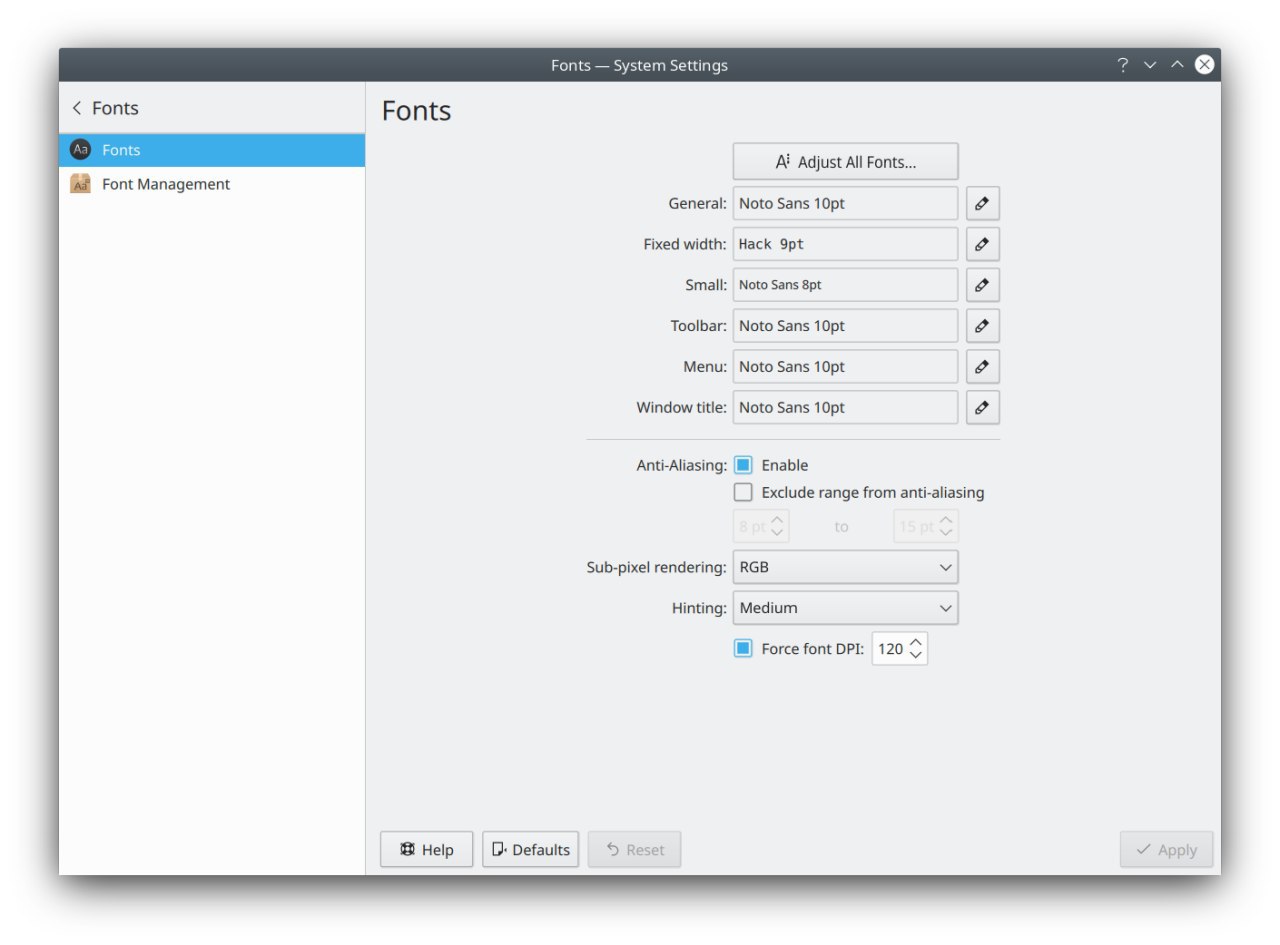Click the Adjust All Fonts button
Image resolution: width=1280 pixels, height=945 pixels.
[845, 162]
